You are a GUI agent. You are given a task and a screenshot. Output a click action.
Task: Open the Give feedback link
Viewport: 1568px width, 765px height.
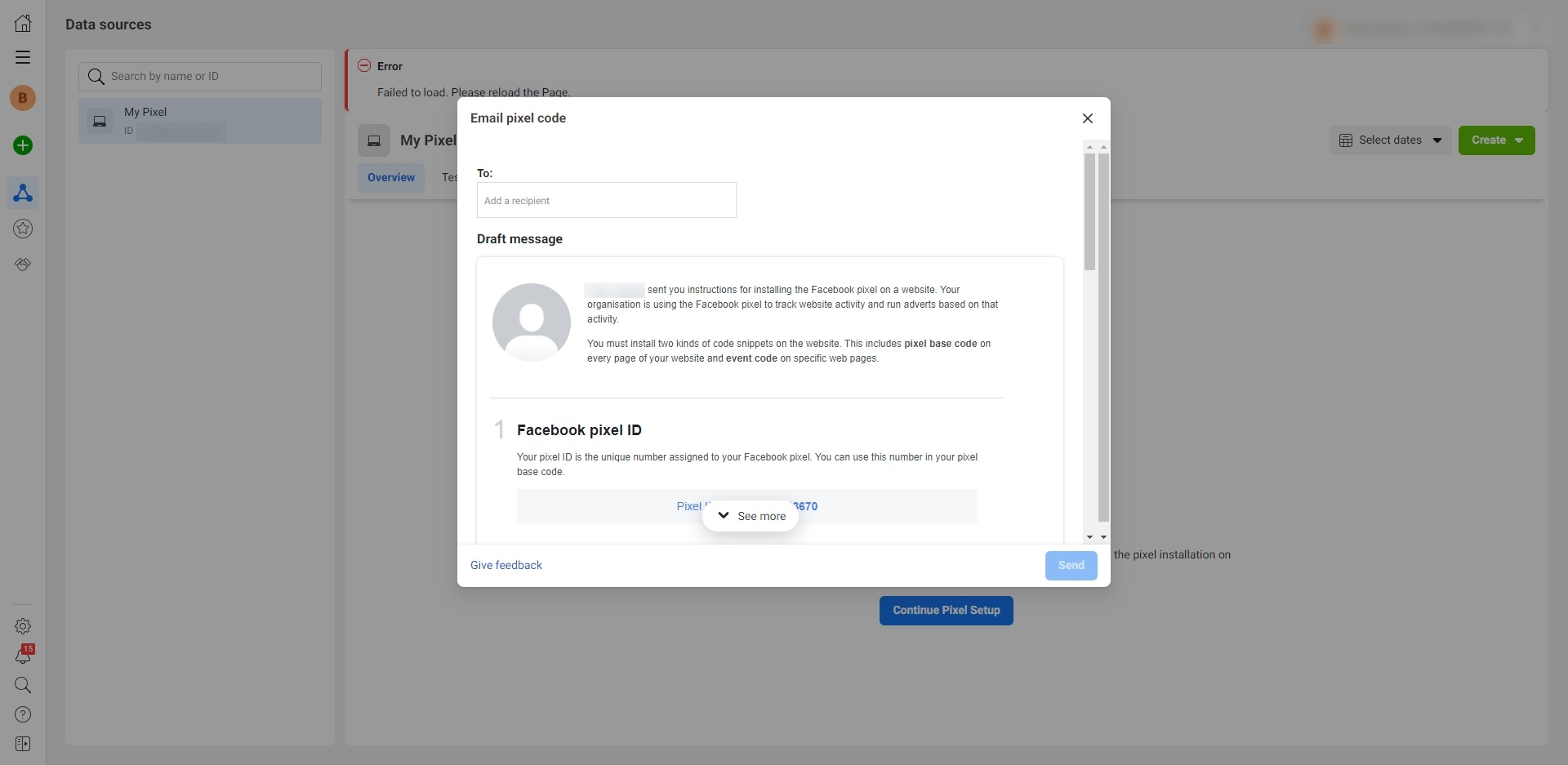[506, 565]
